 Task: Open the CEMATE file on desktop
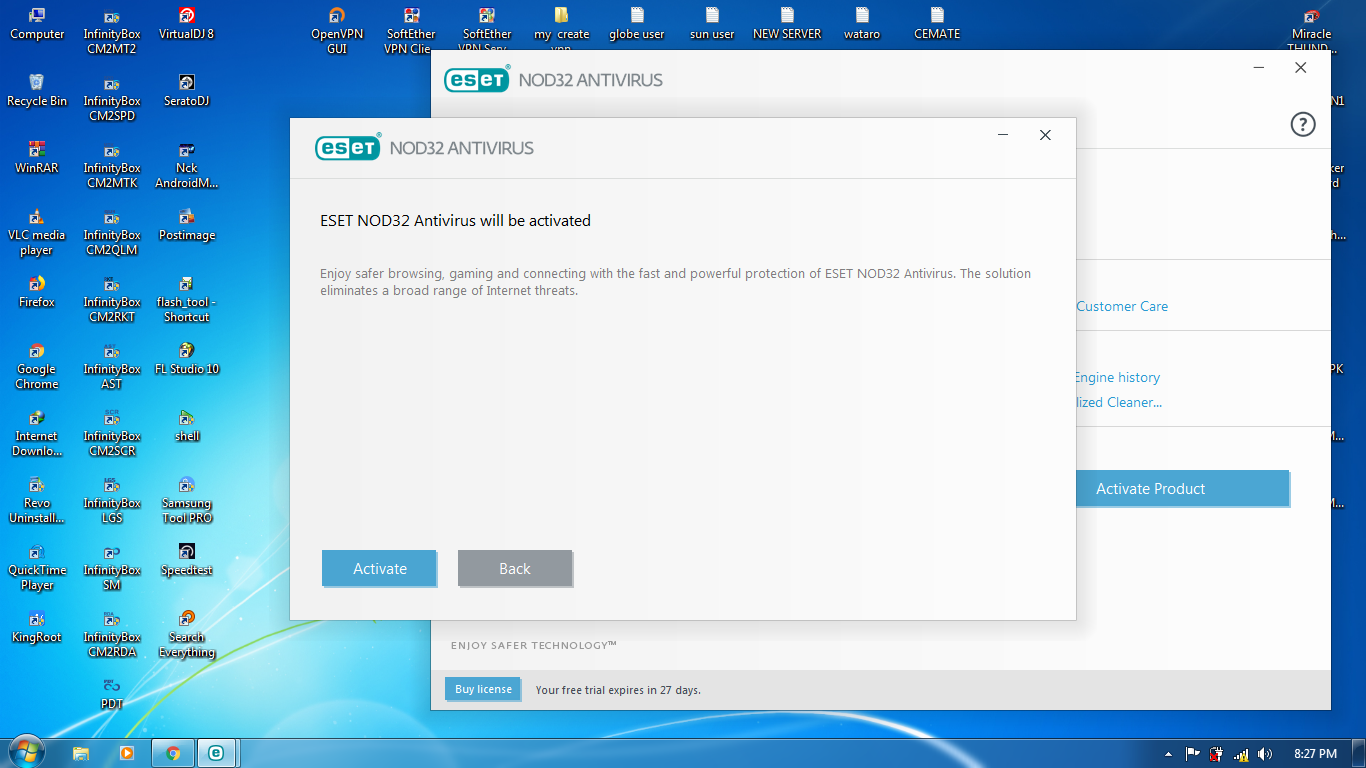(937, 25)
